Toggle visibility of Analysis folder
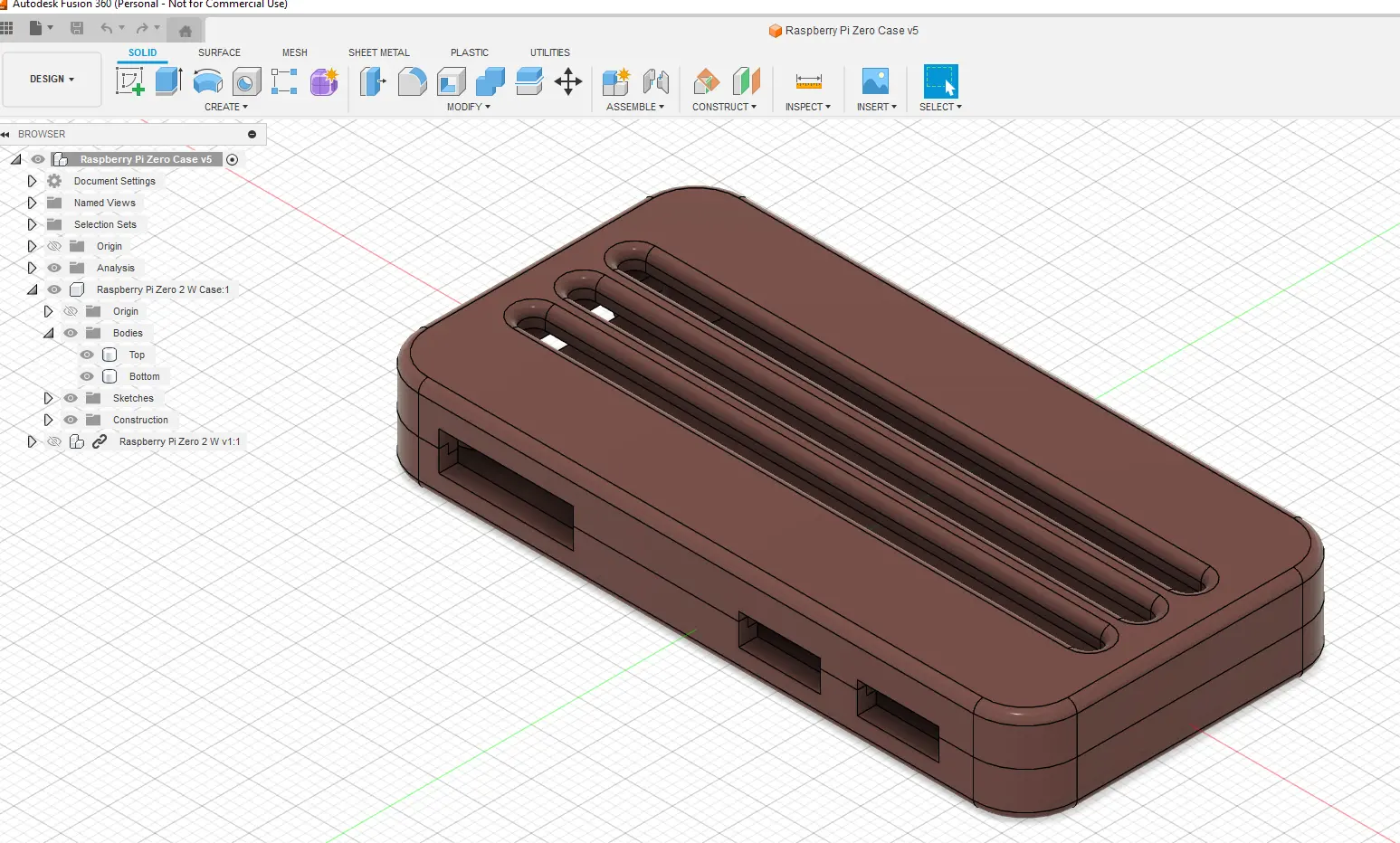1400x843 pixels. pos(54,268)
